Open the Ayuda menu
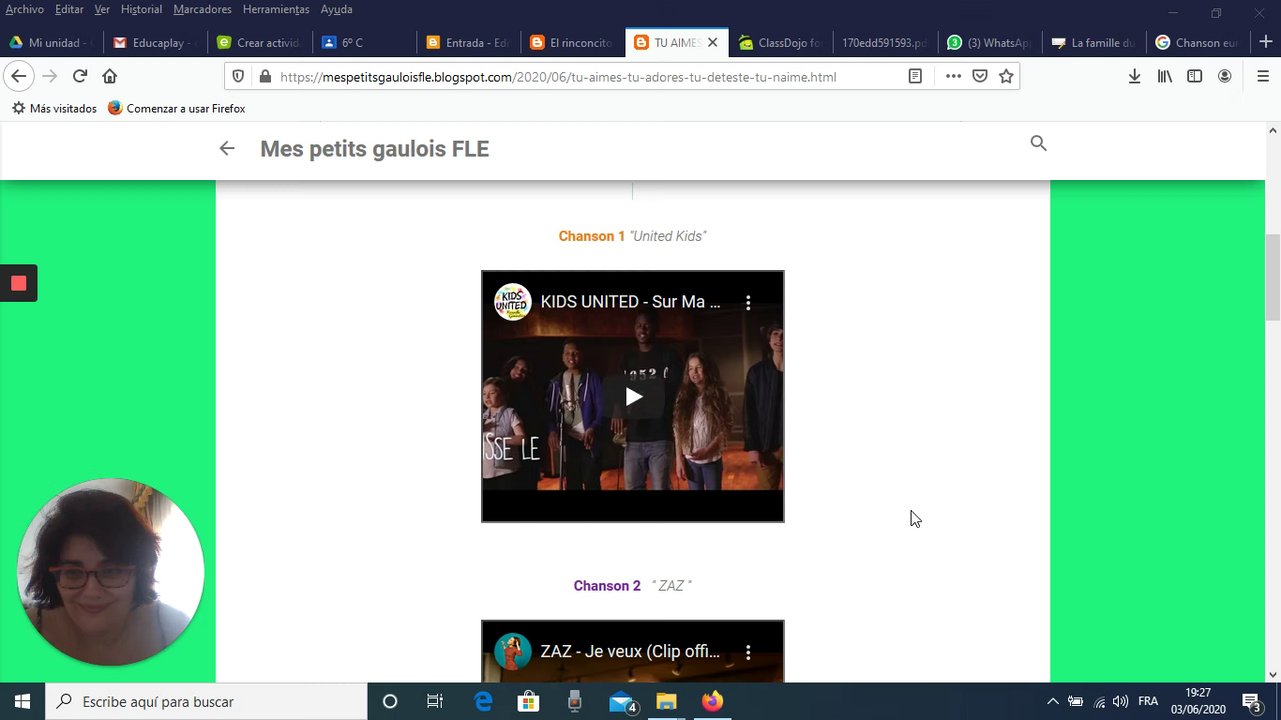This screenshot has height=720, width=1281. (336, 9)
